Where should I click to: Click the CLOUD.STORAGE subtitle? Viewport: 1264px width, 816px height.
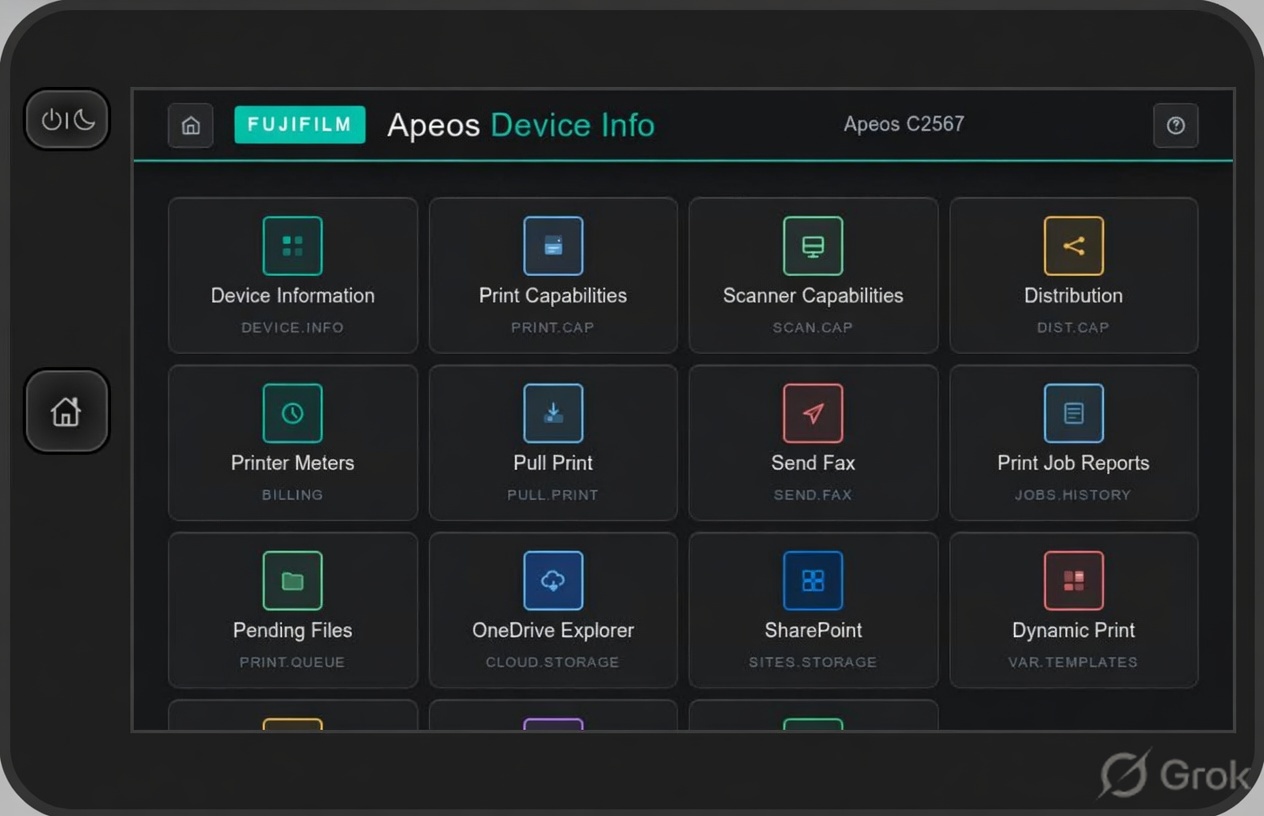[x=553, y=661]
